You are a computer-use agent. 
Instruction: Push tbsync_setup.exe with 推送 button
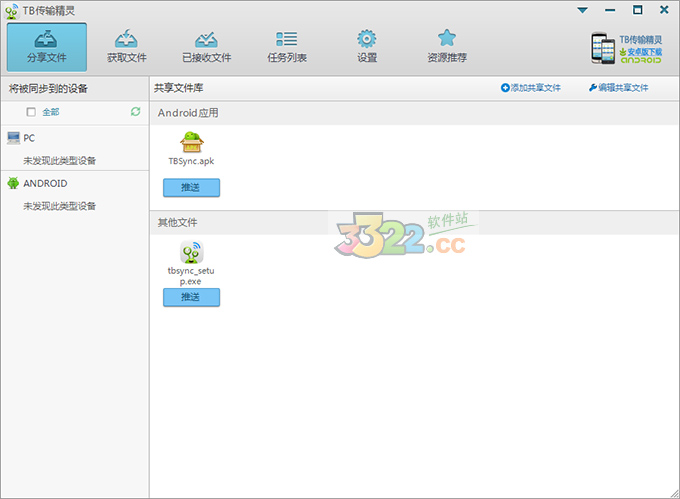[191, 297]
